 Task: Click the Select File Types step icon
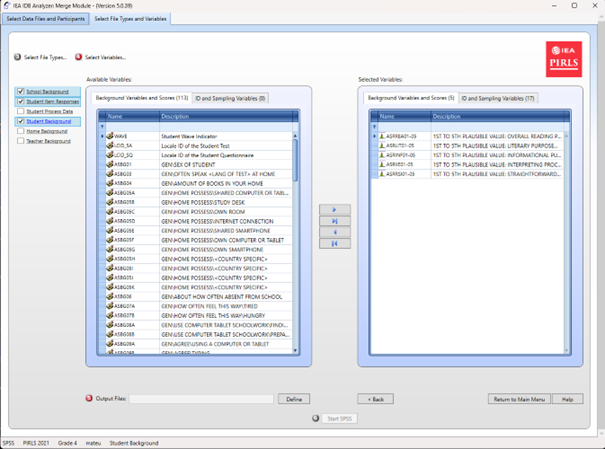[17, 57]
